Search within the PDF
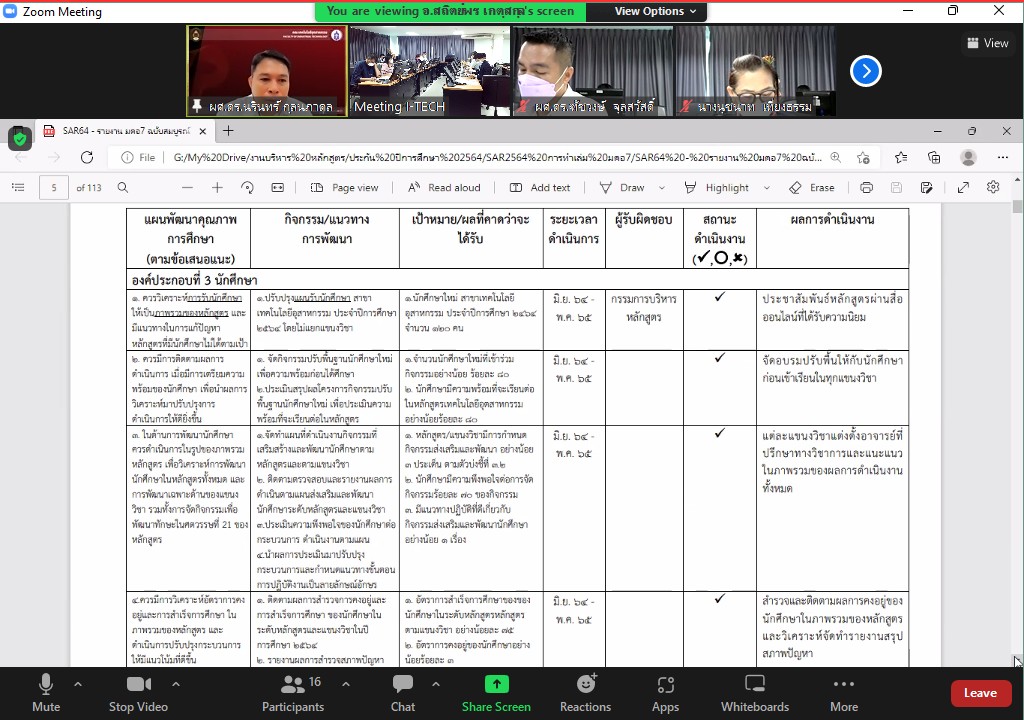The image size is (1024, 720). pos(123,188)
